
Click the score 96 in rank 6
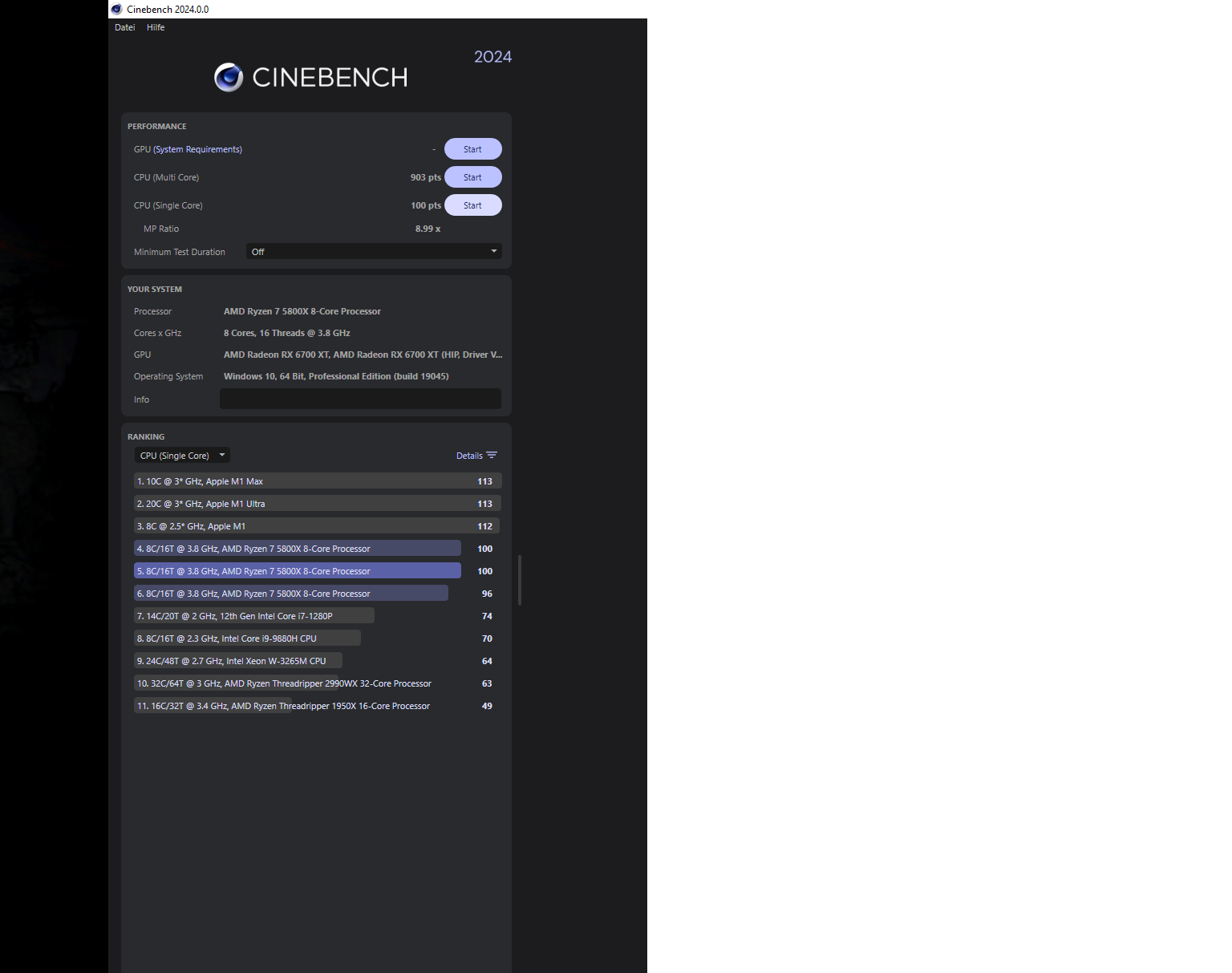pos(487,594)
